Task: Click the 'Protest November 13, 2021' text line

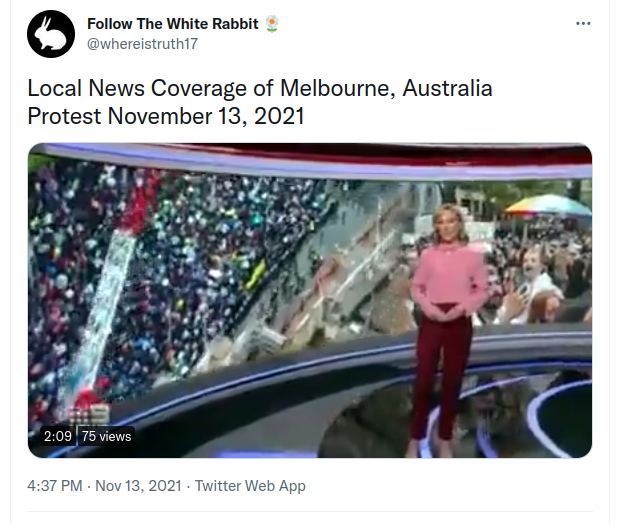Action: click(166, 116)
